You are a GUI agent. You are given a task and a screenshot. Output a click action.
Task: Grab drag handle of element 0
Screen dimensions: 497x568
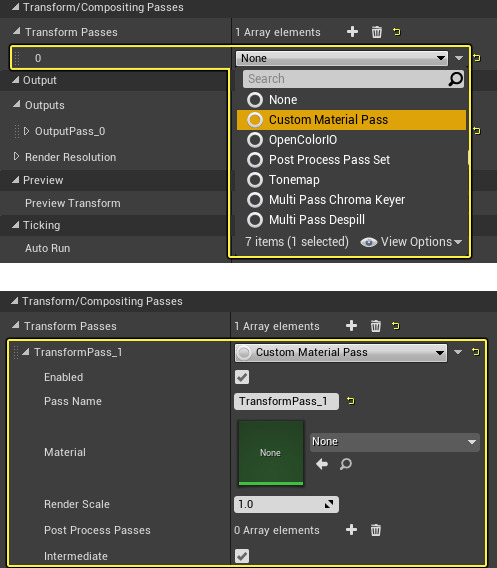pos(17,58)
